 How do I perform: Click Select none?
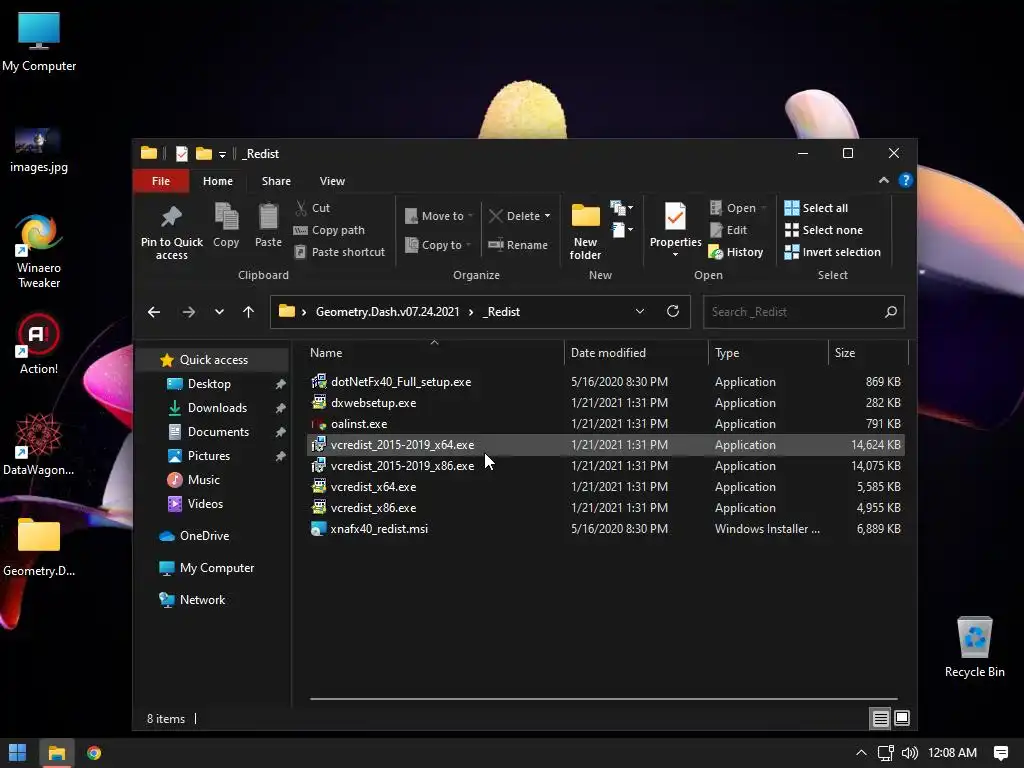coord(824,230)
